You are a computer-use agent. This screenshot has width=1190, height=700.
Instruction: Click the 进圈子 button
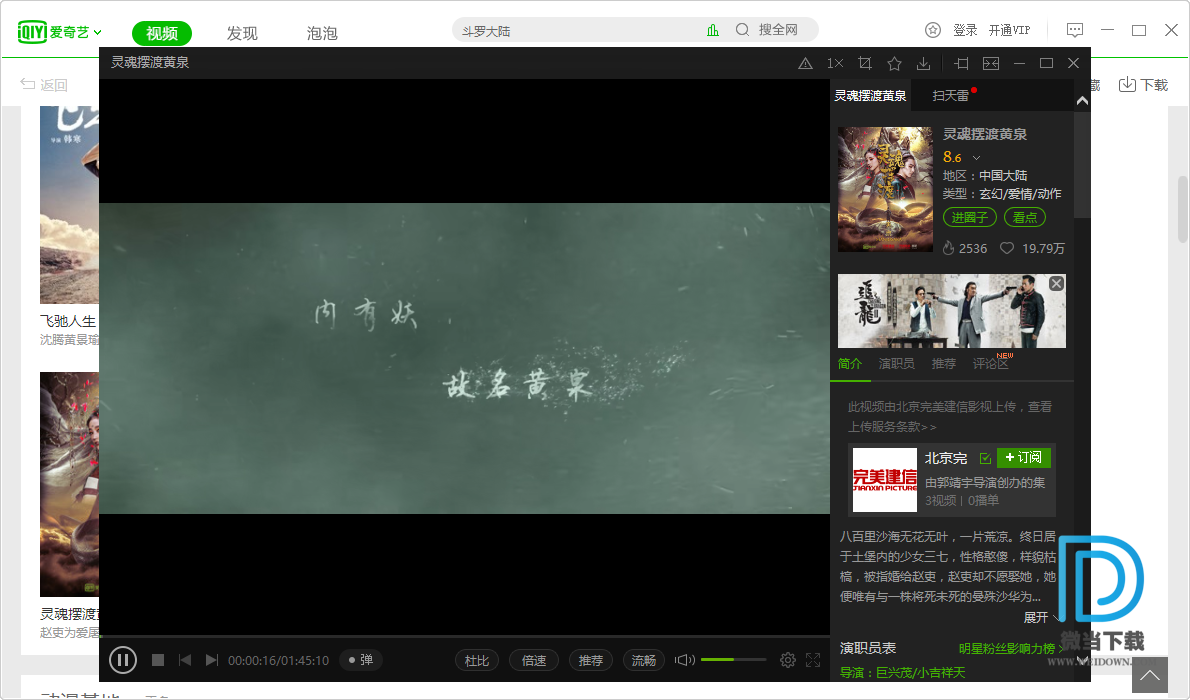[969, 217]
